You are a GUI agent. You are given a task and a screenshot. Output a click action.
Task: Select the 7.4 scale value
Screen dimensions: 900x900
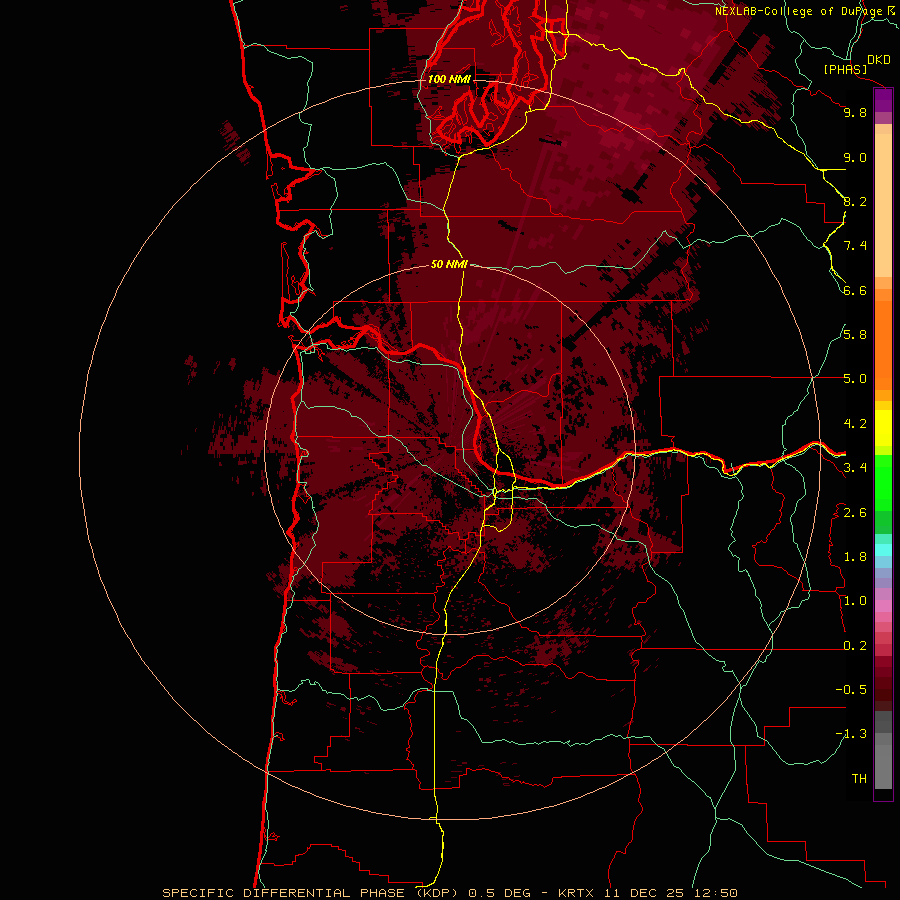tap(855, 246)
